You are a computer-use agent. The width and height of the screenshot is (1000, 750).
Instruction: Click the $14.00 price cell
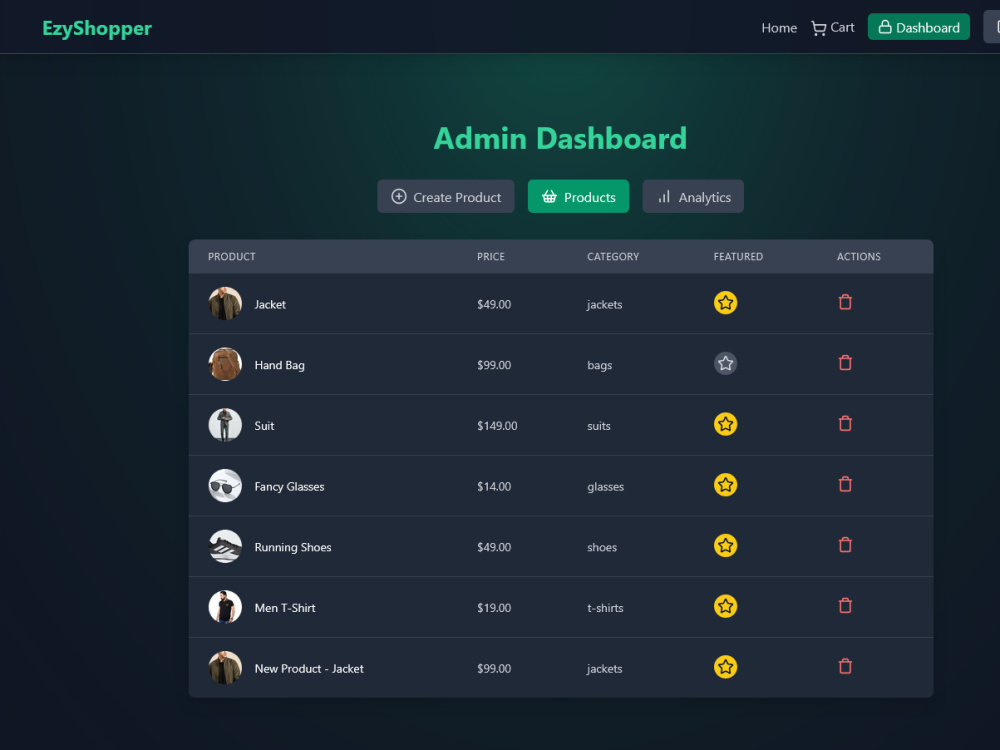pos(494,487)
